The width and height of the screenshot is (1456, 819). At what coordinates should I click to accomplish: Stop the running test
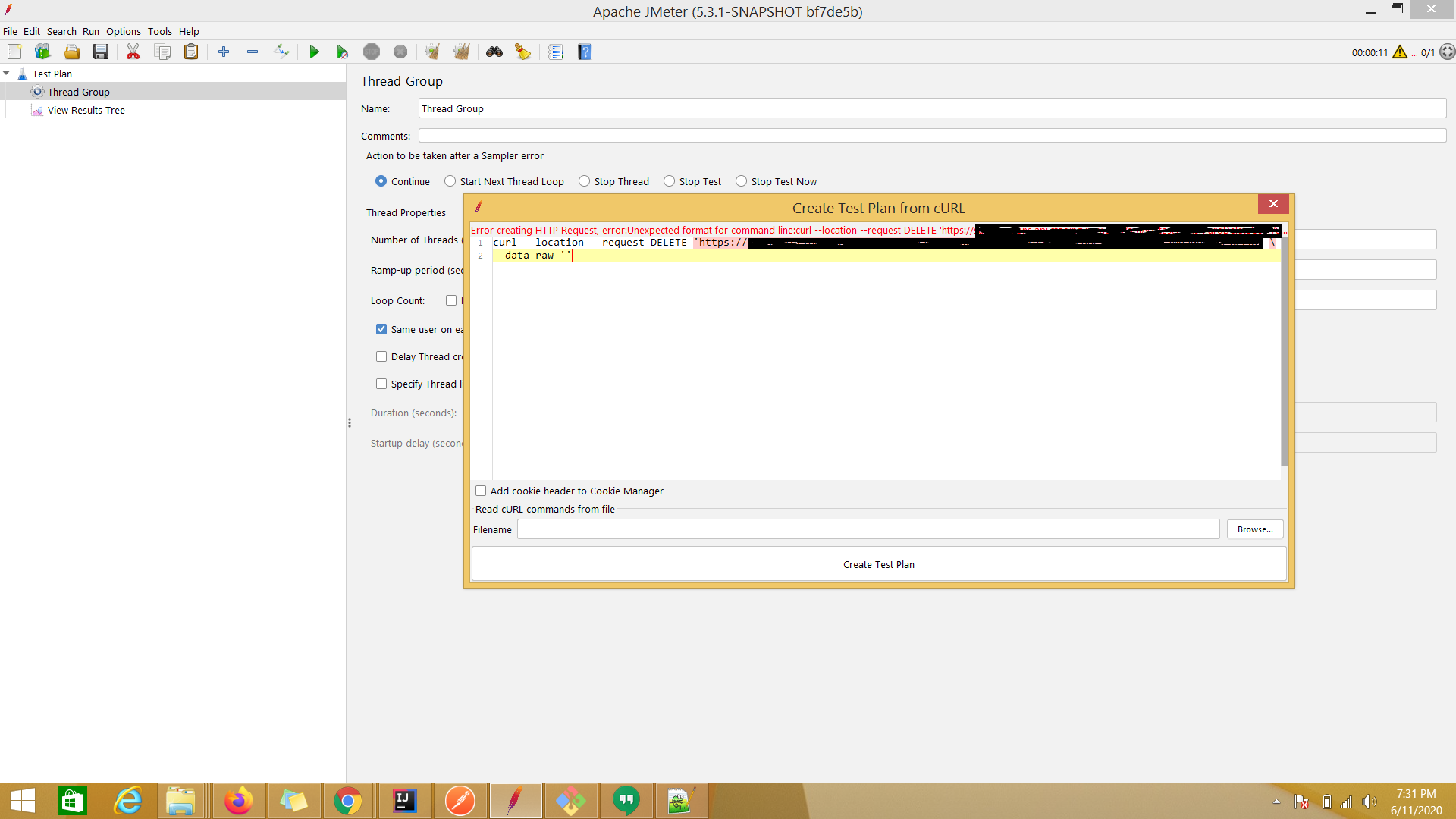click(371, 52)
